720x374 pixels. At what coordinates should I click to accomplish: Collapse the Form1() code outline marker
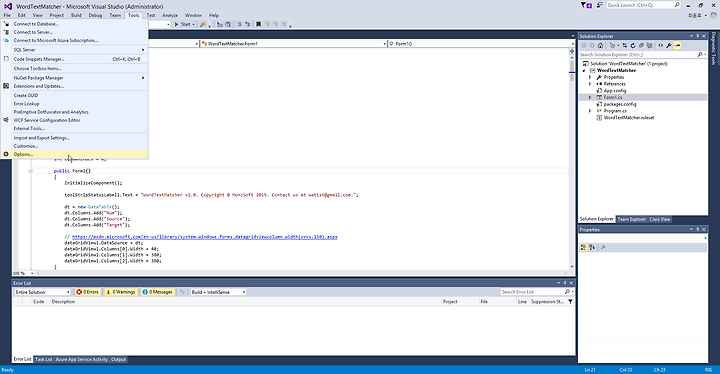(x=31, y=171)
